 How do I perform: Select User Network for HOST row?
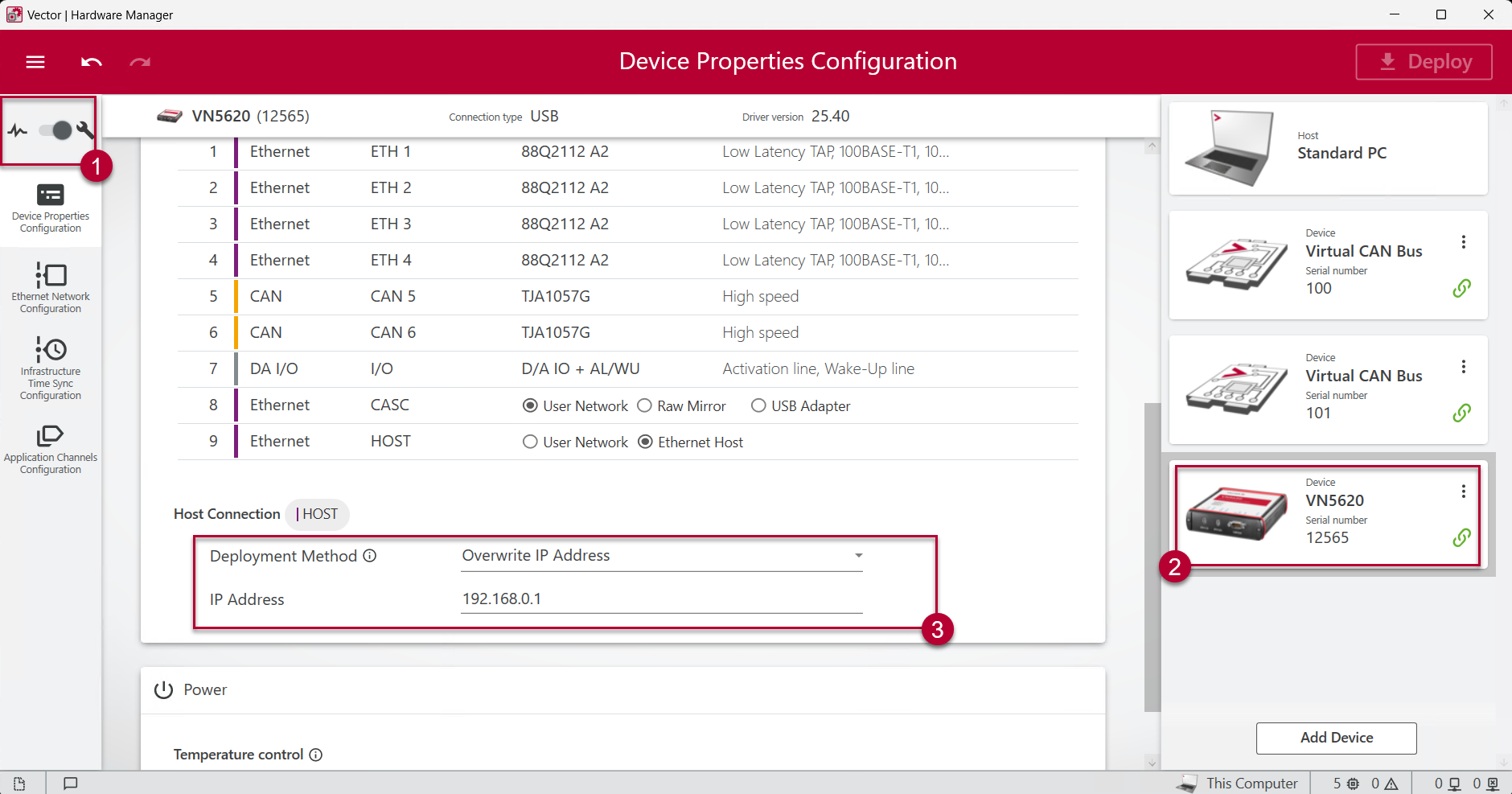(x=530, y=442)
